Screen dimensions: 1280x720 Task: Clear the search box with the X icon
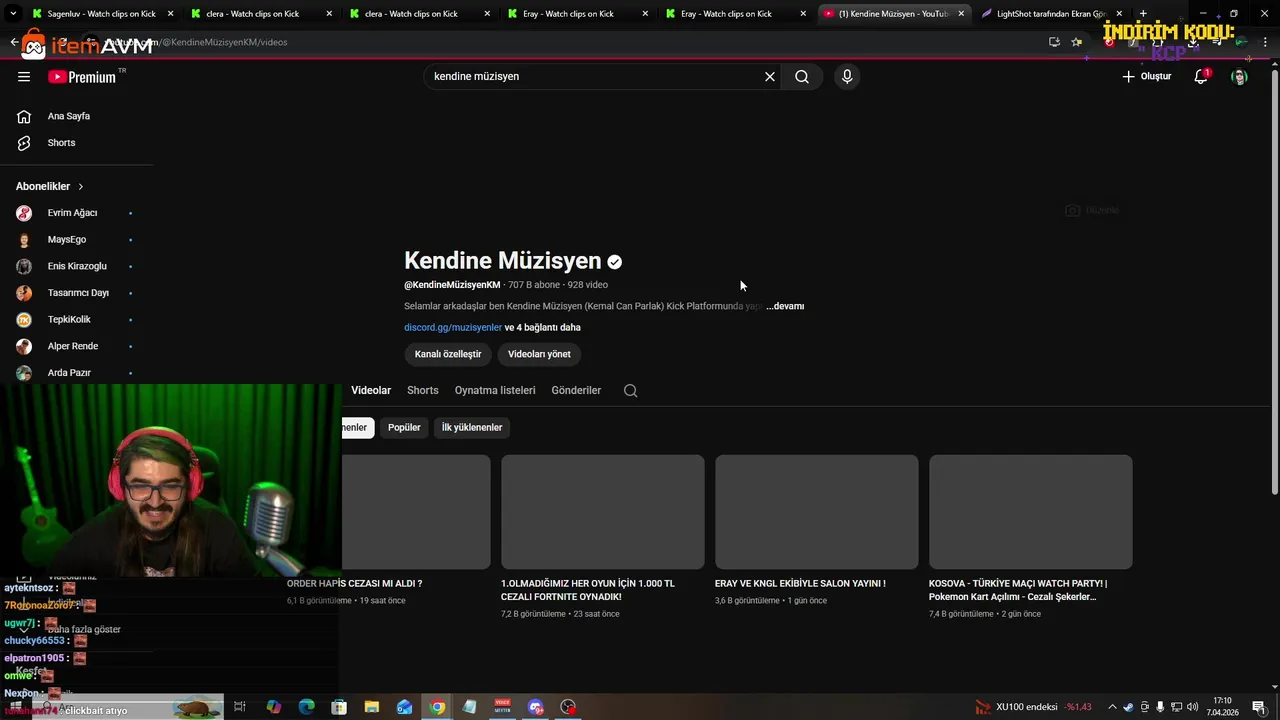[770, 77]
